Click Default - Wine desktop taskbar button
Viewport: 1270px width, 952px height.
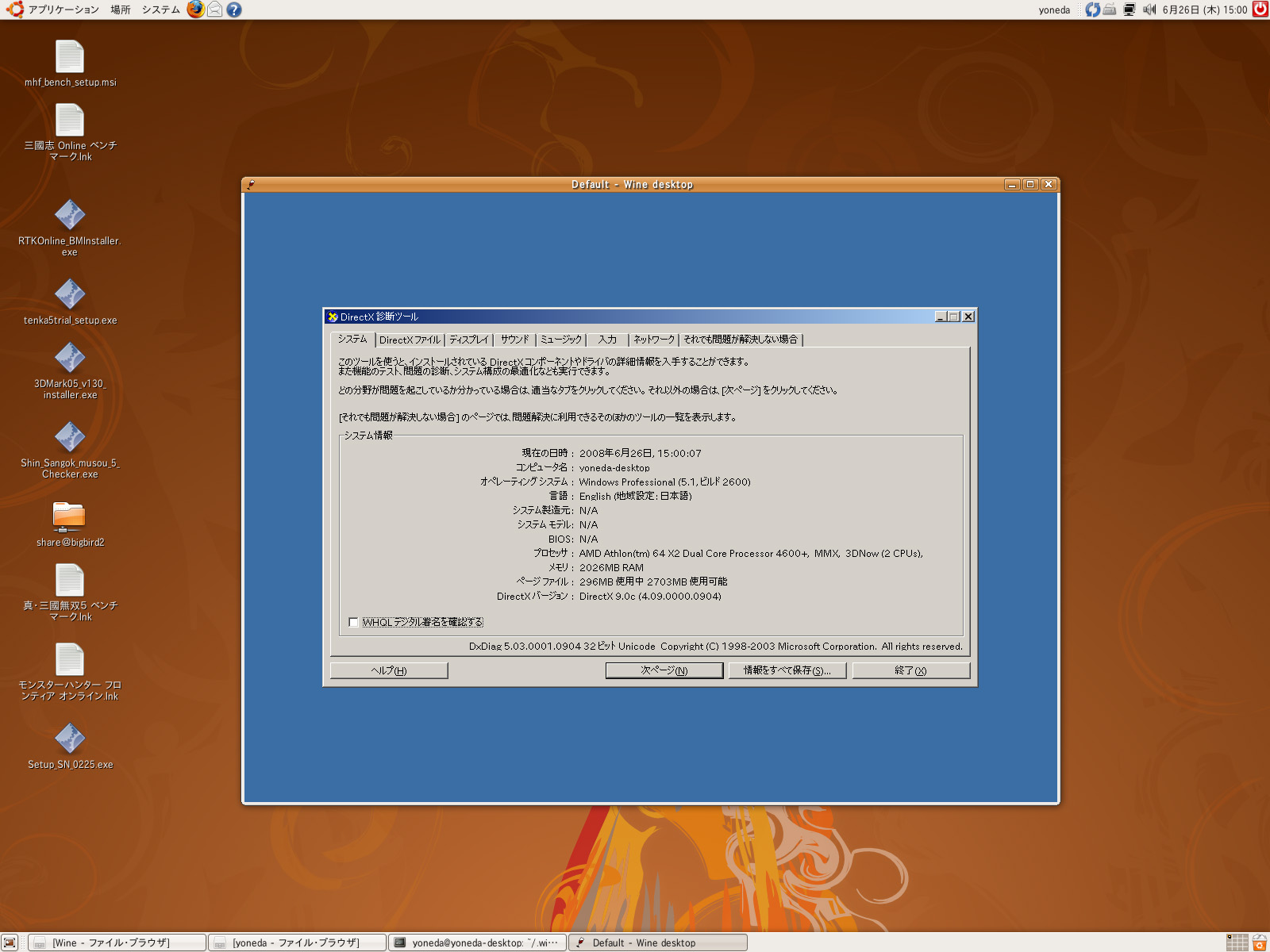pyautogui.click(x=658, y=942)
